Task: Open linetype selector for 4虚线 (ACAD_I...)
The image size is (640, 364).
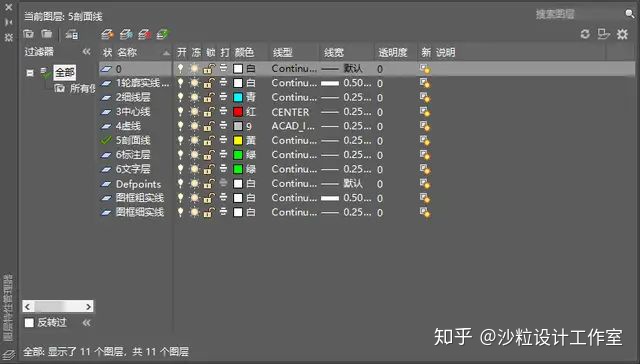Action: pos(294,126)
